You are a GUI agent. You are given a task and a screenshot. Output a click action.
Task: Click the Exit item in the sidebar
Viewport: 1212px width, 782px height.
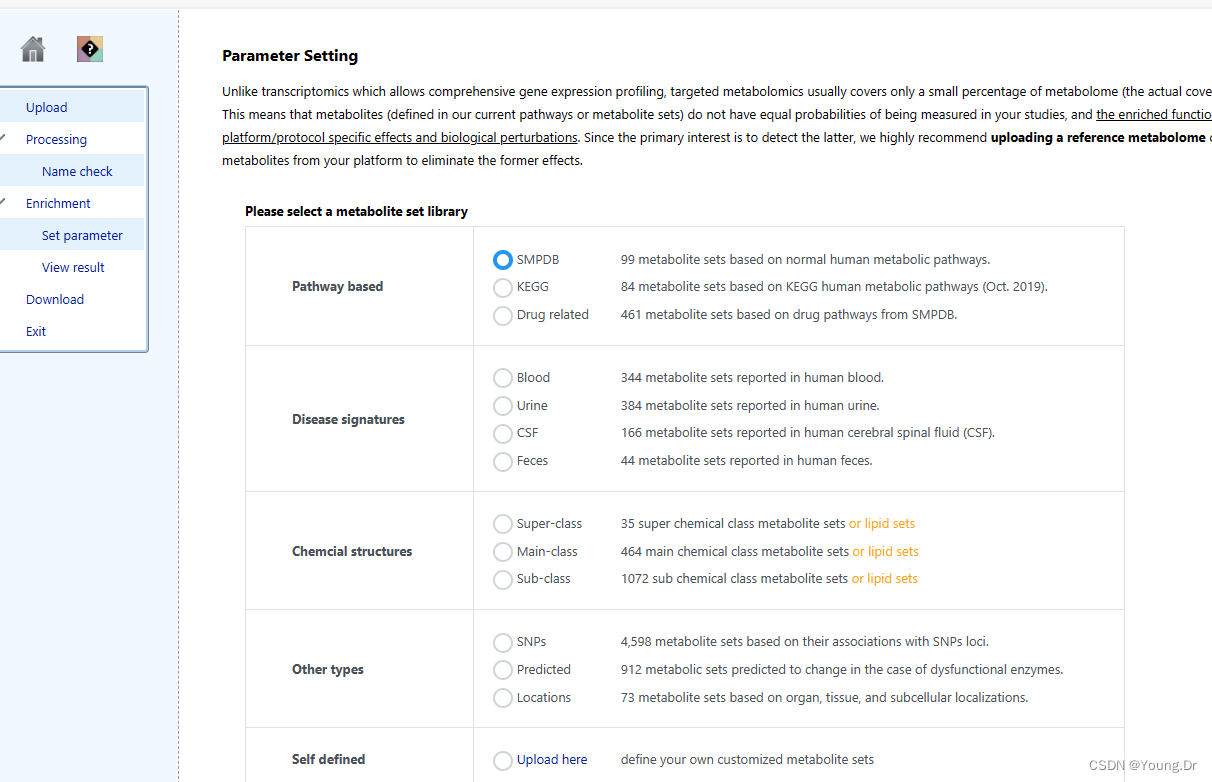[x=36, y=332]
